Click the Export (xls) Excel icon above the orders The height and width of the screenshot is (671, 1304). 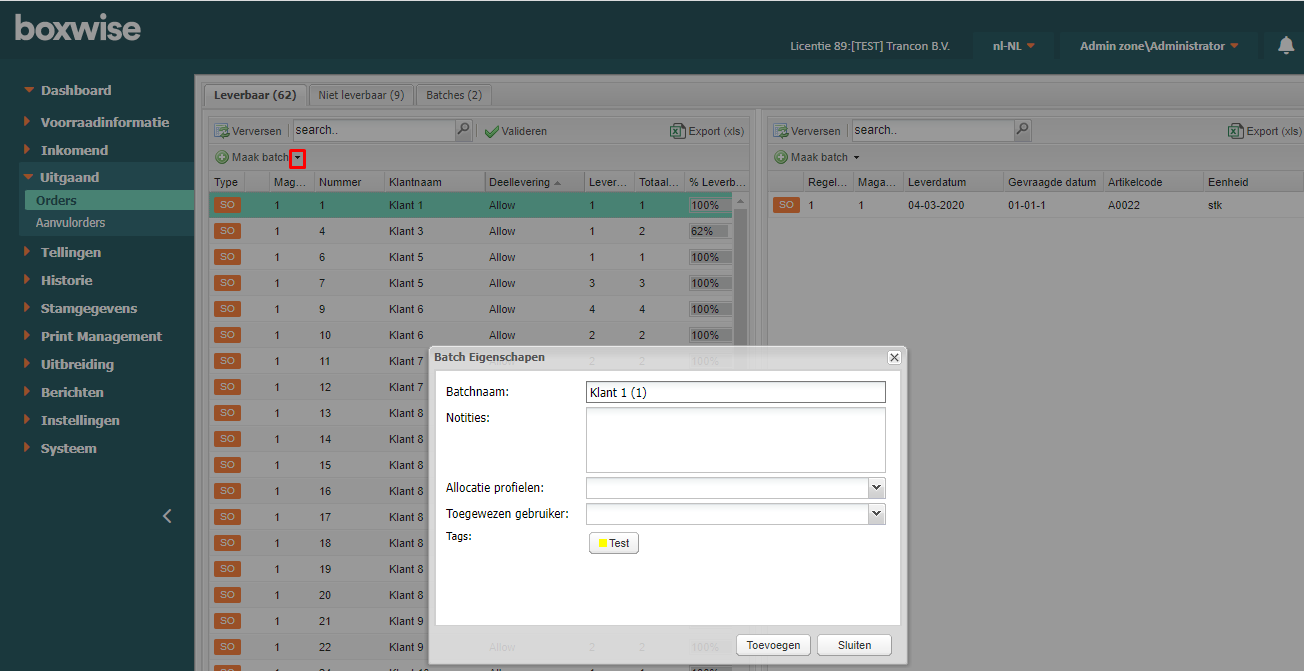(x=680, y=130)
